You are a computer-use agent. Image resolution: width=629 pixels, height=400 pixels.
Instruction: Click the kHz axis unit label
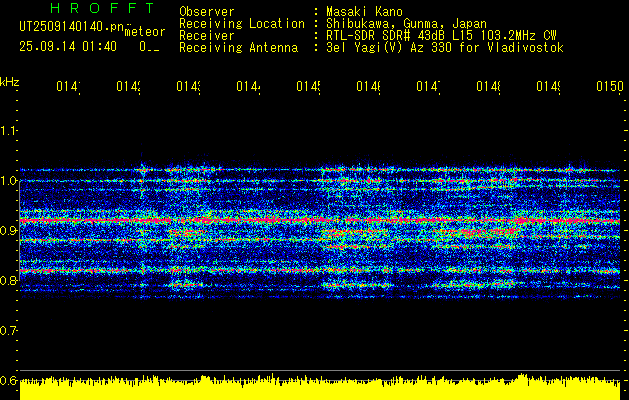coord(10,83)
